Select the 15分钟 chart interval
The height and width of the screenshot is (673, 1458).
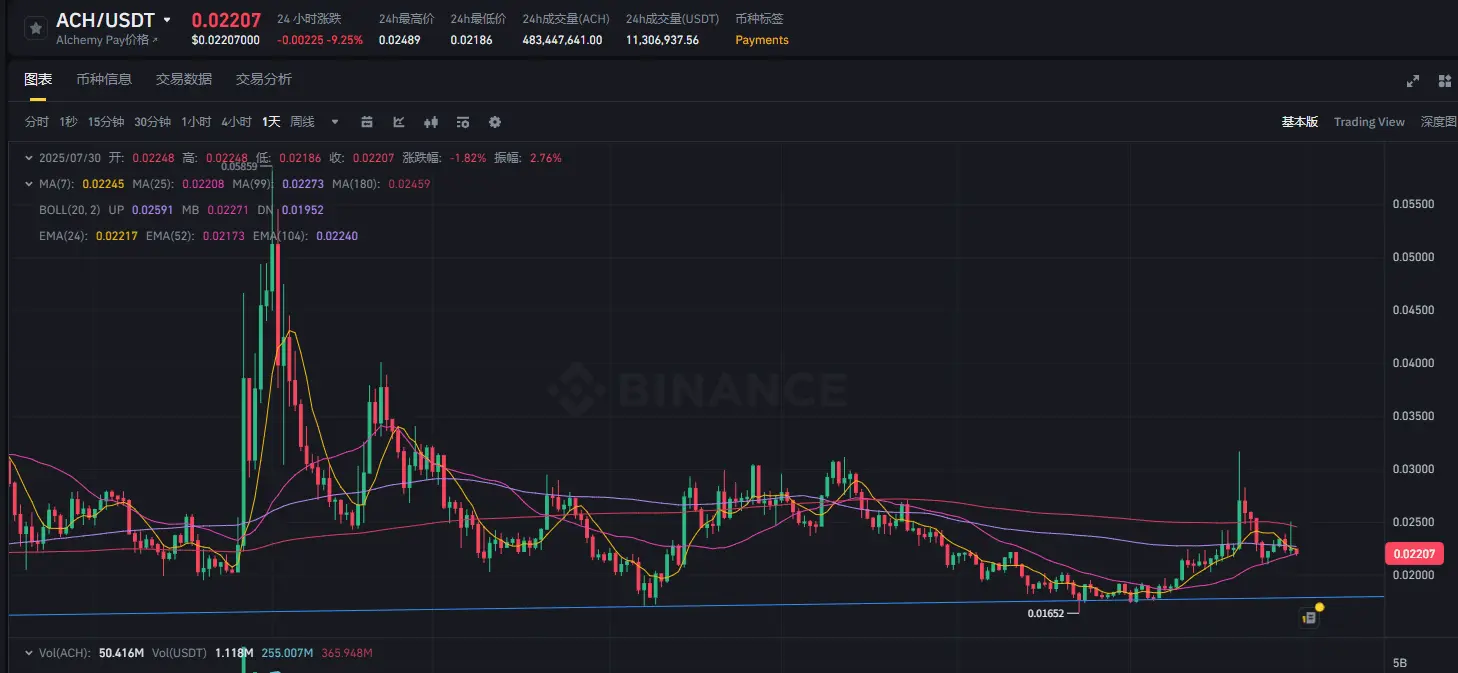[106, 122]
